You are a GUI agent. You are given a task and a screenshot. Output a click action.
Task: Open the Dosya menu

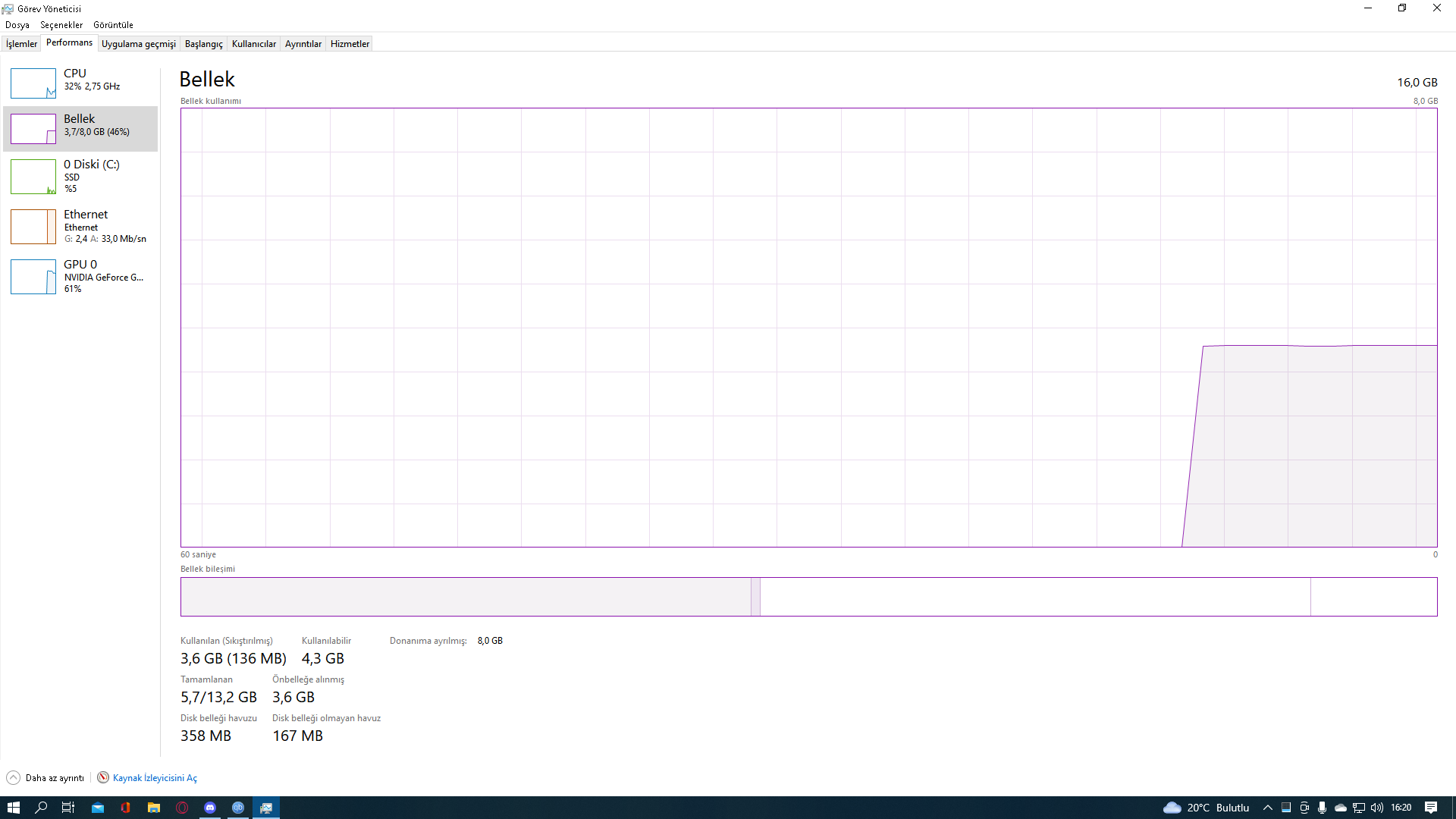point(17,25)
